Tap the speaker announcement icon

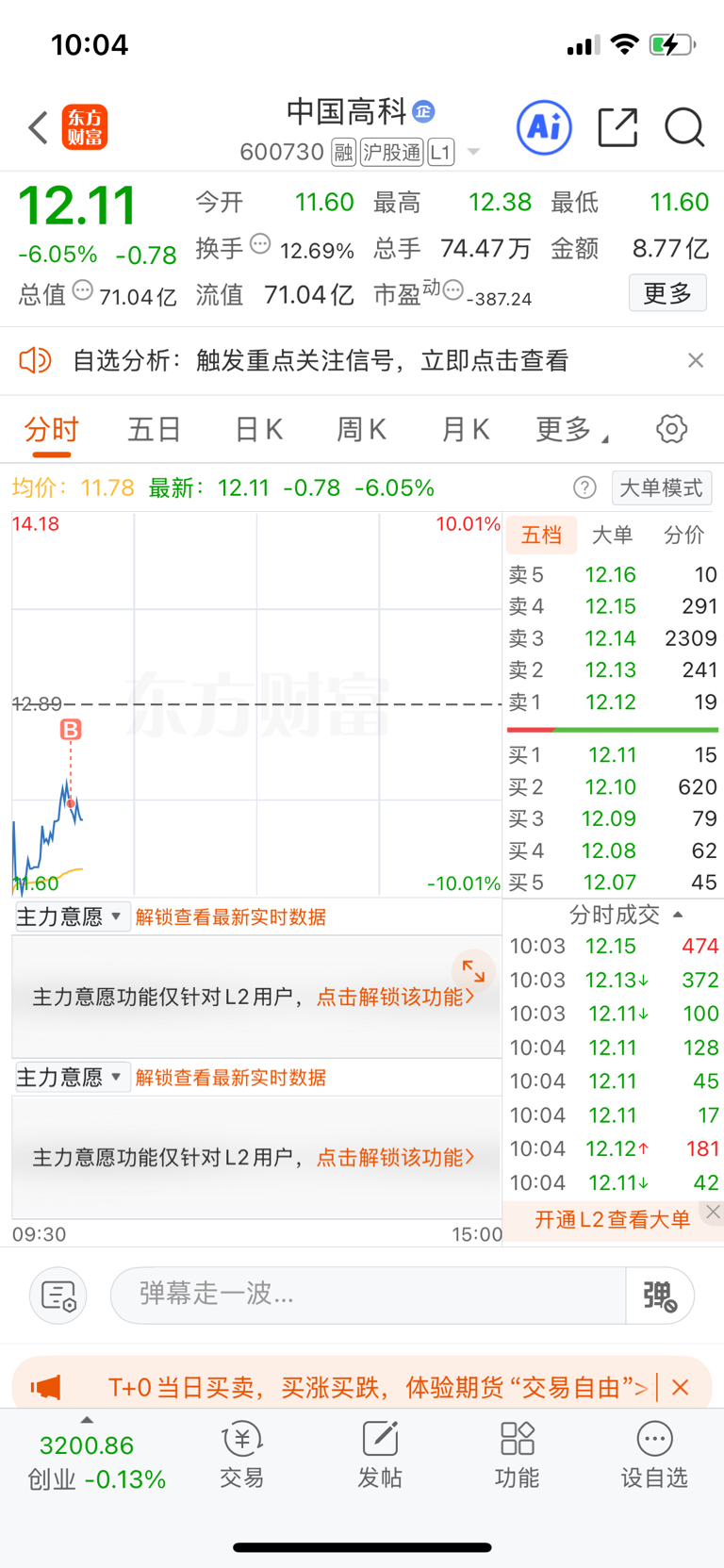[36, 360]
